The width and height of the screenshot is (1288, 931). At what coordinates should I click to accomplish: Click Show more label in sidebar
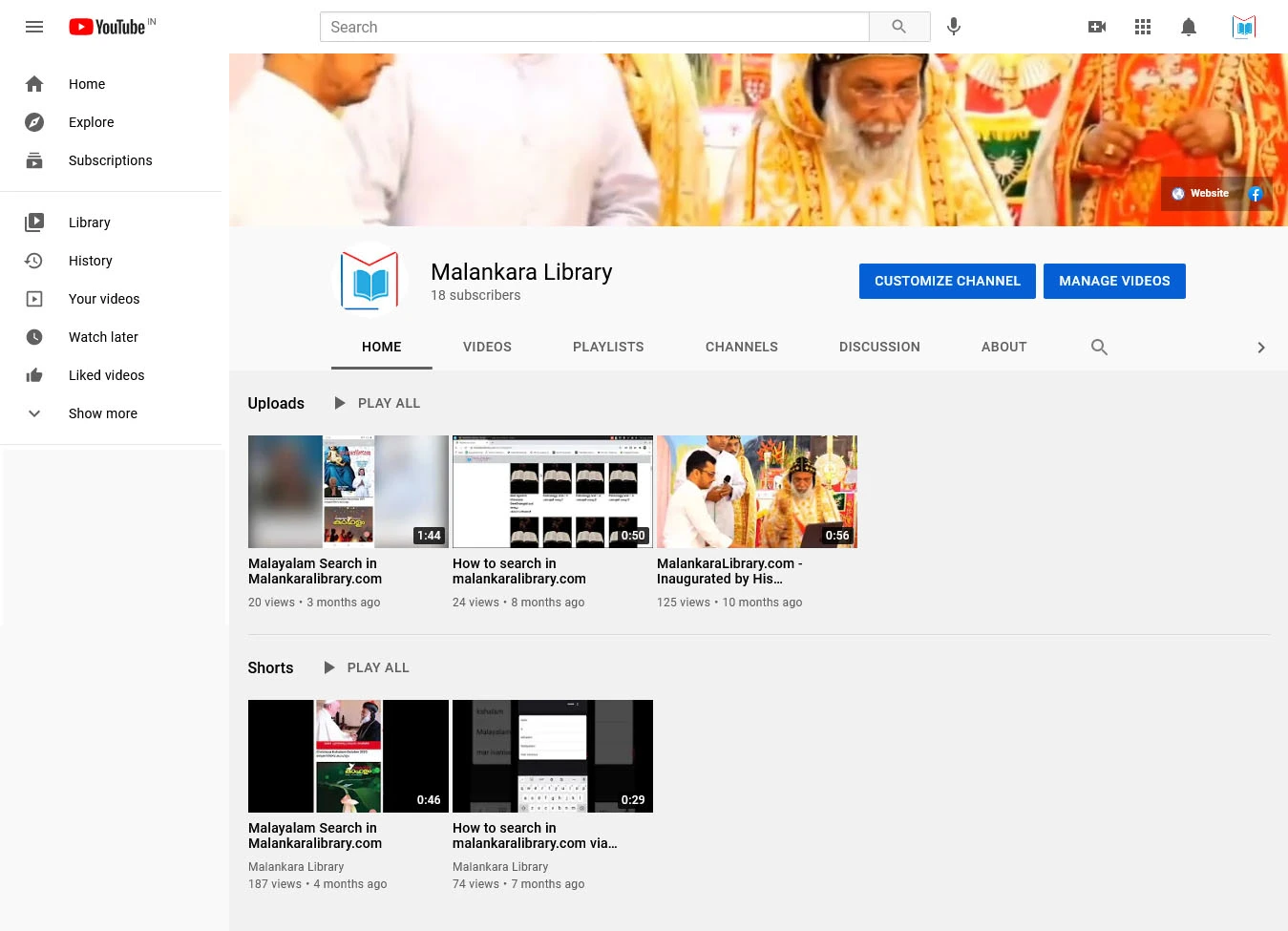click(x=103, y=413)
